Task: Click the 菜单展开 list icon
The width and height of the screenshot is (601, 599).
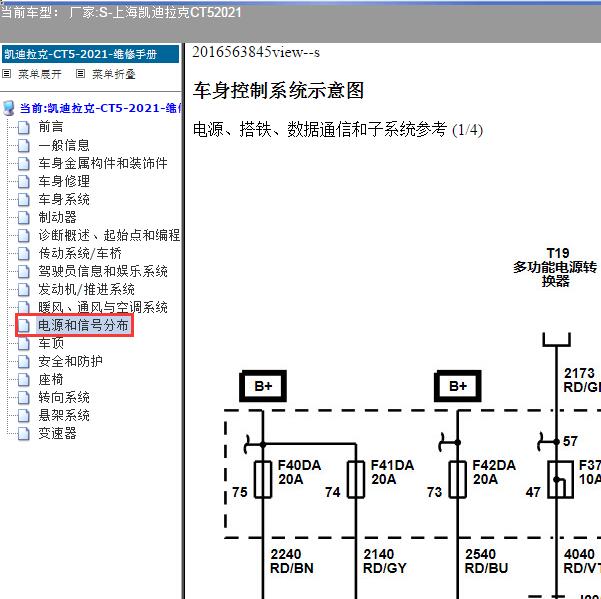Action: click(7, 74)
